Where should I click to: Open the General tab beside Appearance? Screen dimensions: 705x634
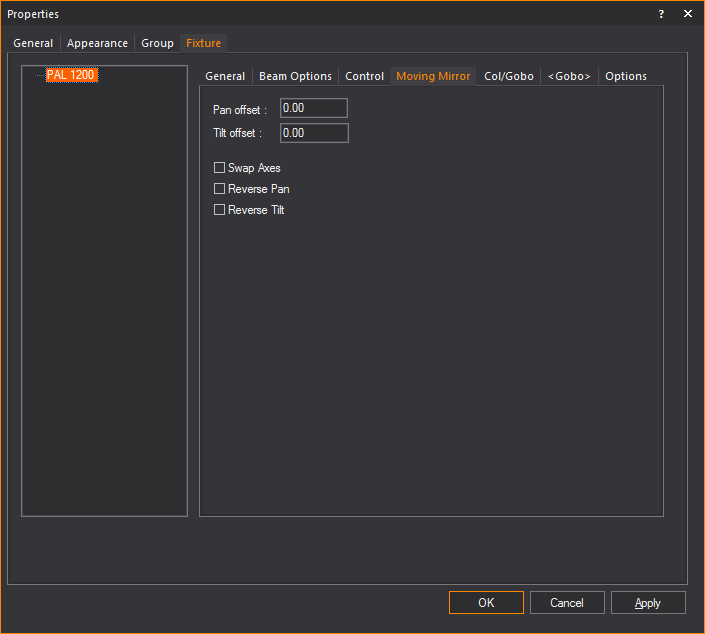click(x=33, y=43)
